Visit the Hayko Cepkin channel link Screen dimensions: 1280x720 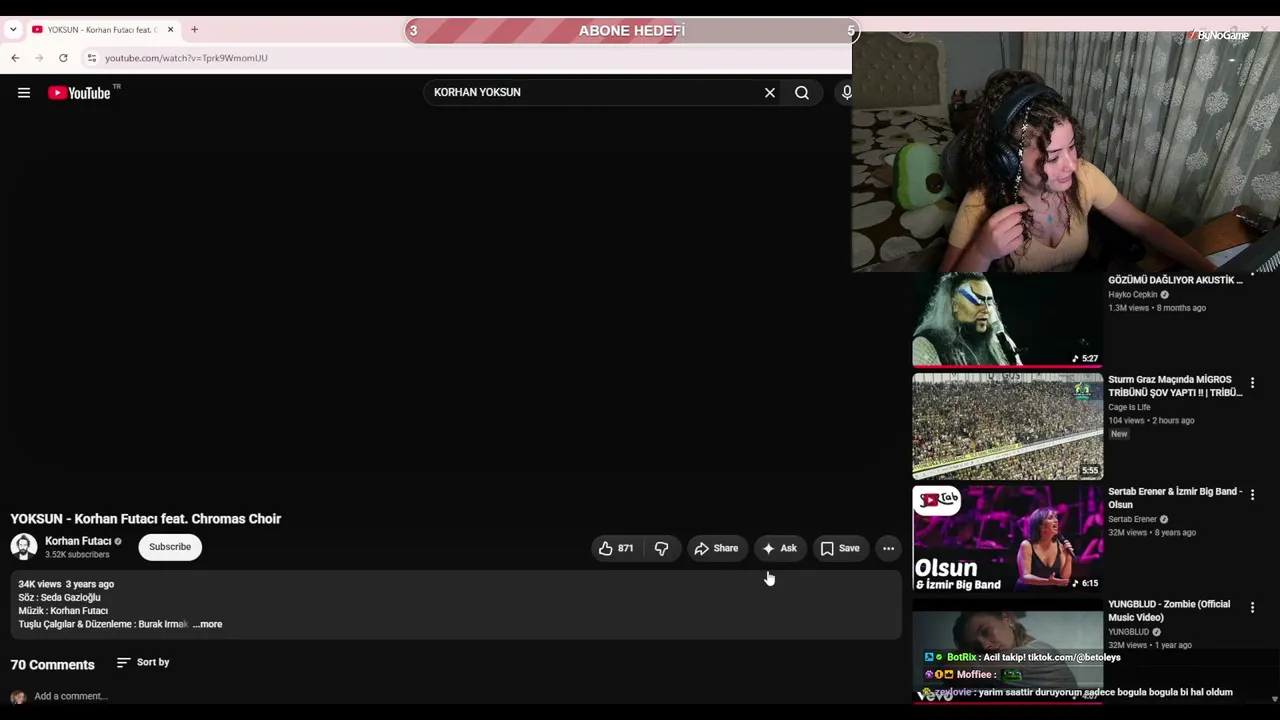1133,295
